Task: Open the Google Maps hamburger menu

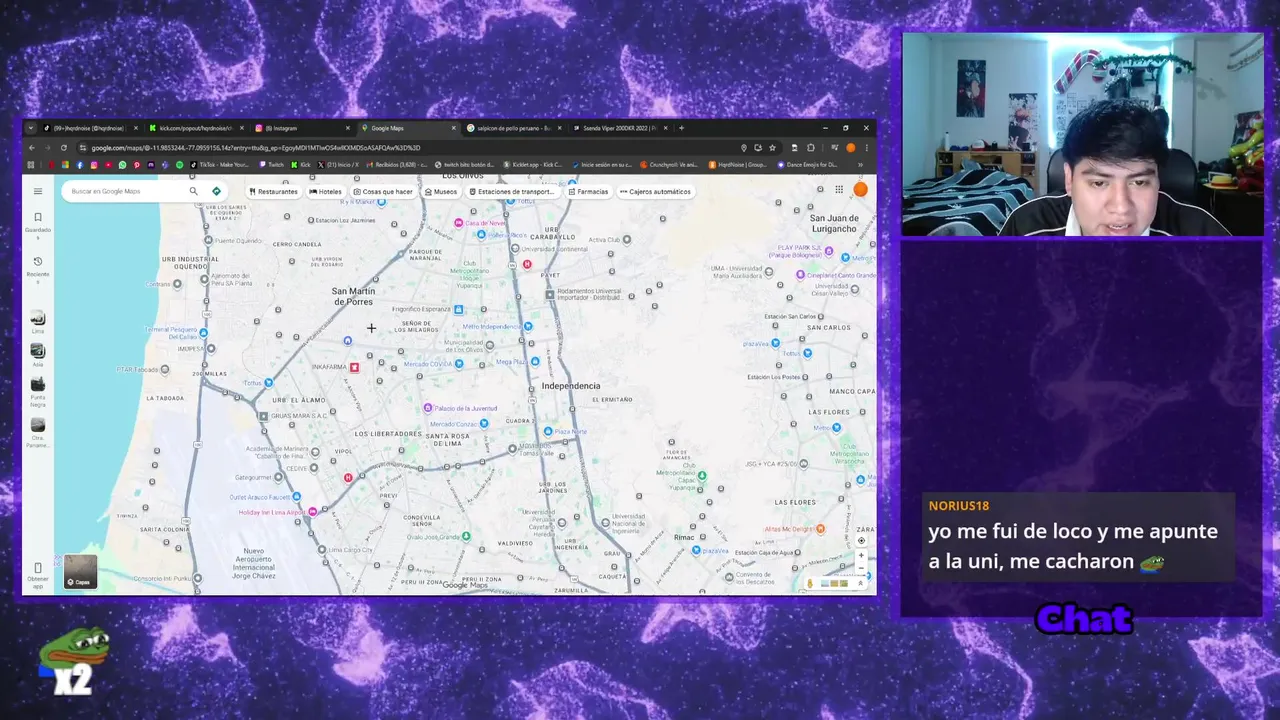Action: (x=38, y=191)
